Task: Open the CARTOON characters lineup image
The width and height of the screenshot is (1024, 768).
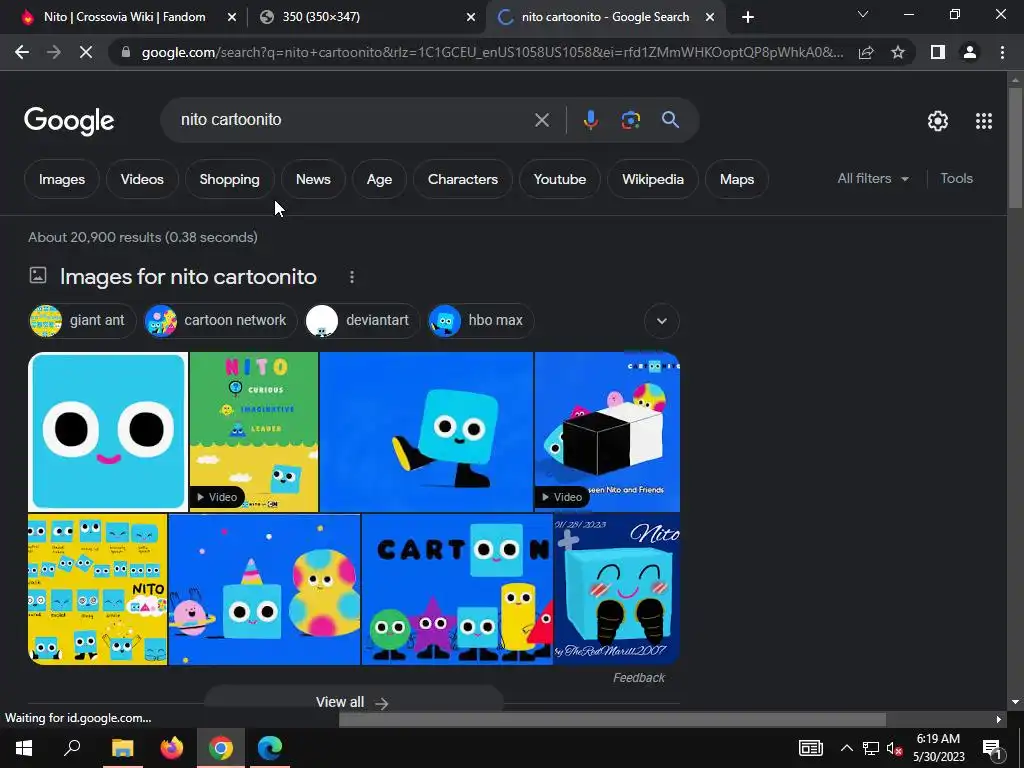Action: pyautogui.click(x=457, y=589)
